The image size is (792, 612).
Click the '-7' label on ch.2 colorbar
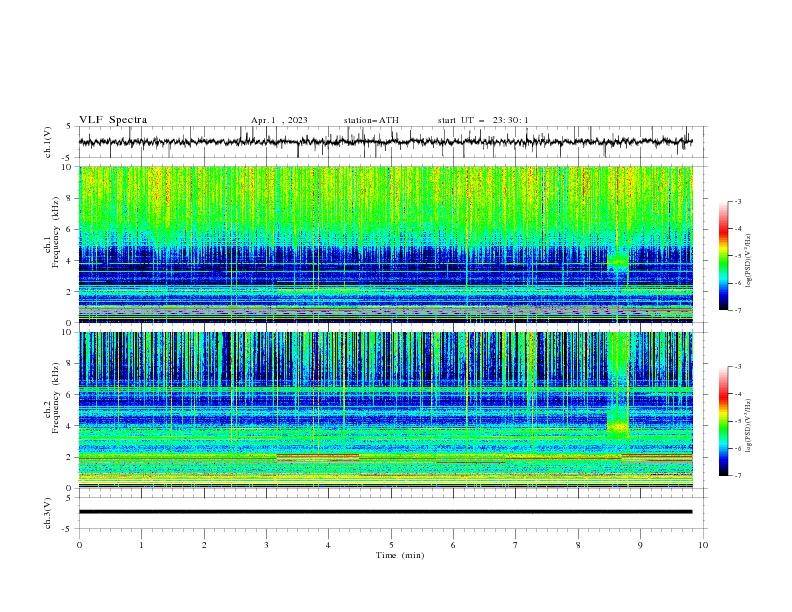(x=737, y=476)
